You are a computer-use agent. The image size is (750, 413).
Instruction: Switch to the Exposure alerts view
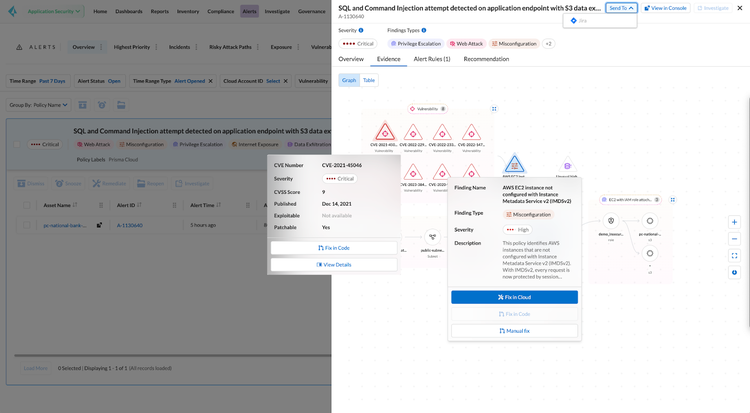coord(281,47)
